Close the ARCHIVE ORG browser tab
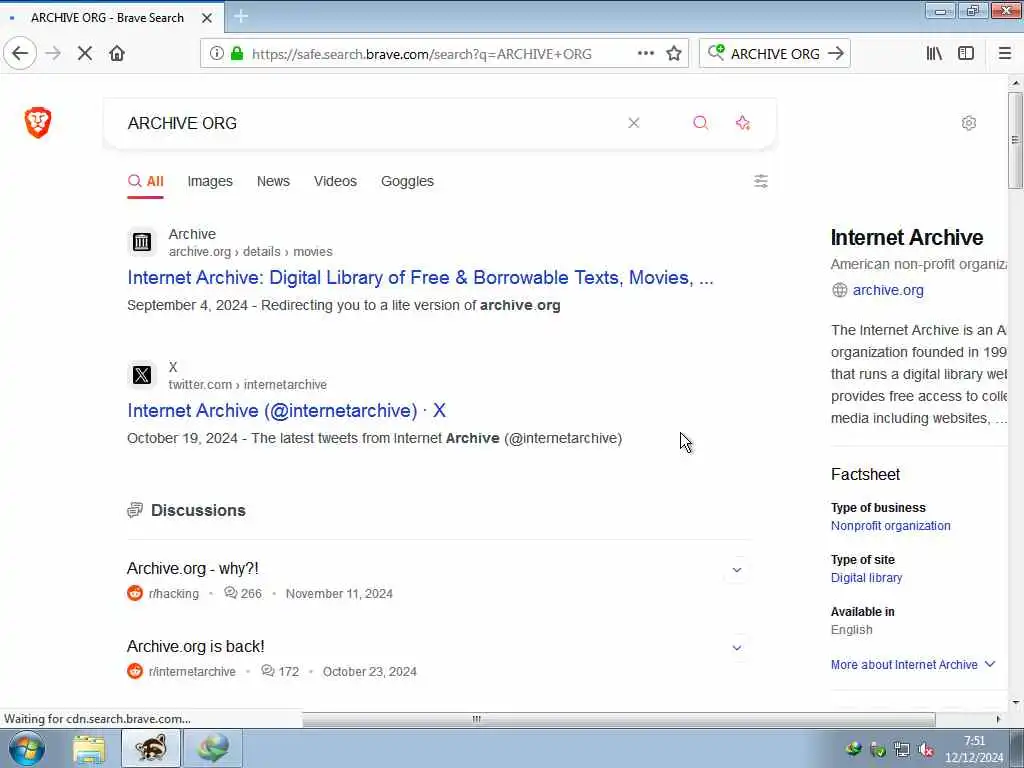The height and width of the screenshot is (768, 1024). tap(206, 18)
